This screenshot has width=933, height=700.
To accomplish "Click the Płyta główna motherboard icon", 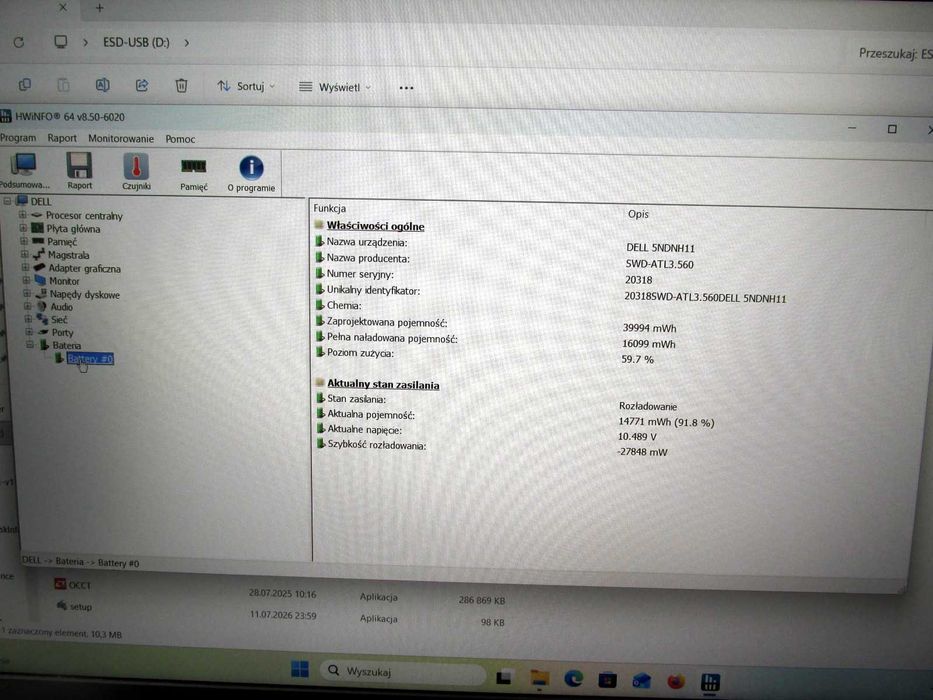I will pos(37,228).
